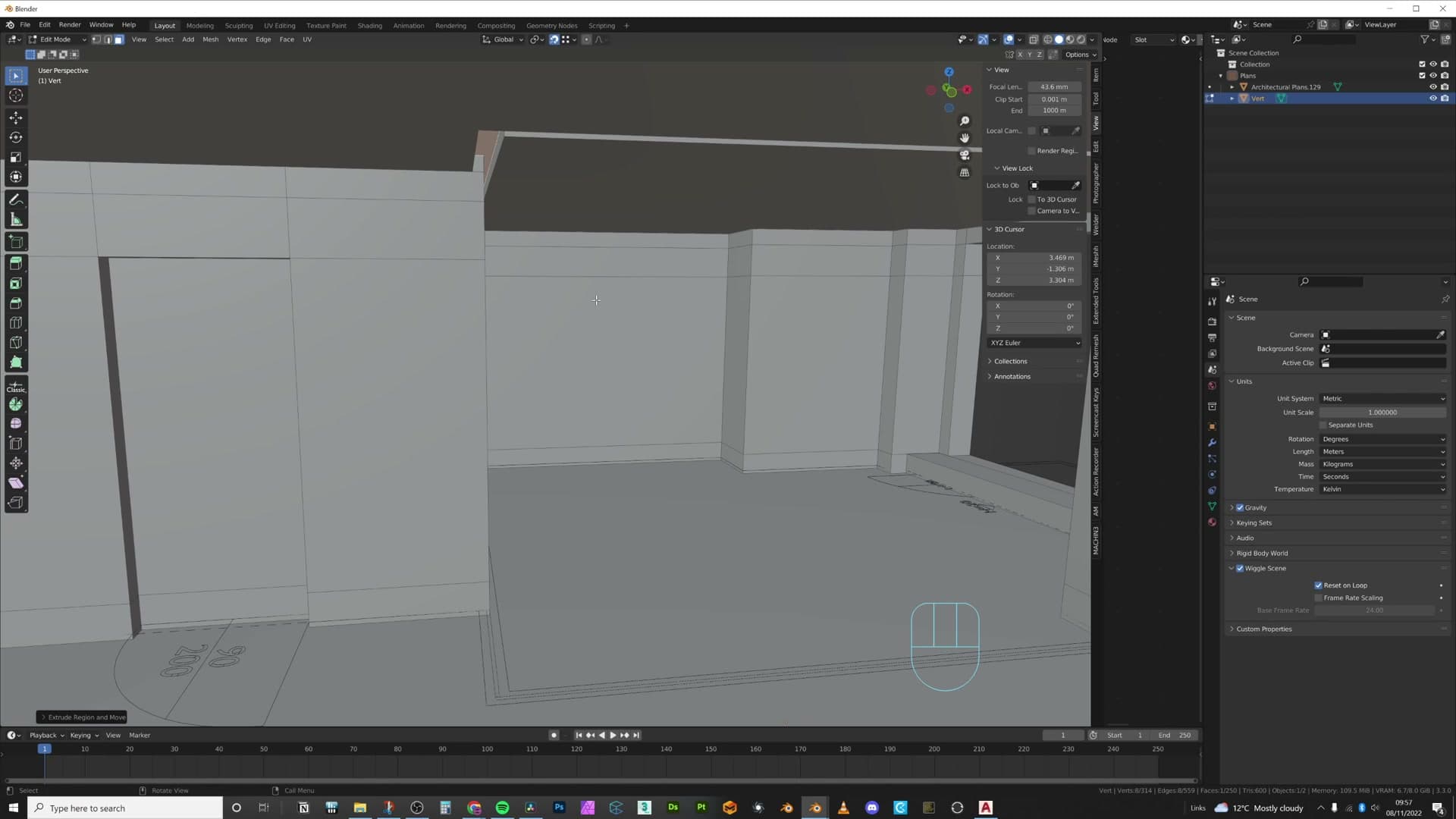Hide Vert object with eye icon
Viewport: 1456px width, 819px height.
(x=1433, y=99)
